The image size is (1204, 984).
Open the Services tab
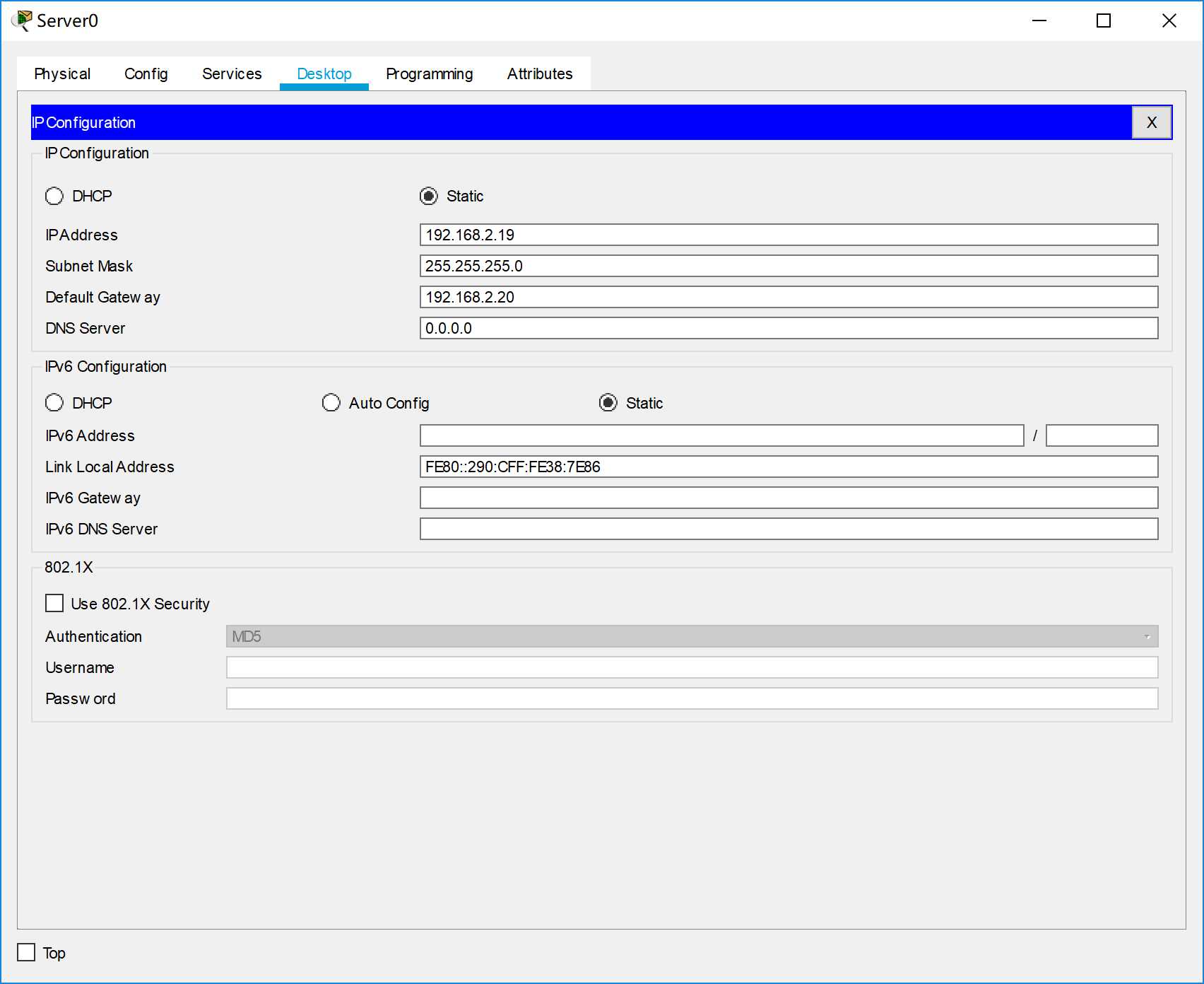pos(232,74)
